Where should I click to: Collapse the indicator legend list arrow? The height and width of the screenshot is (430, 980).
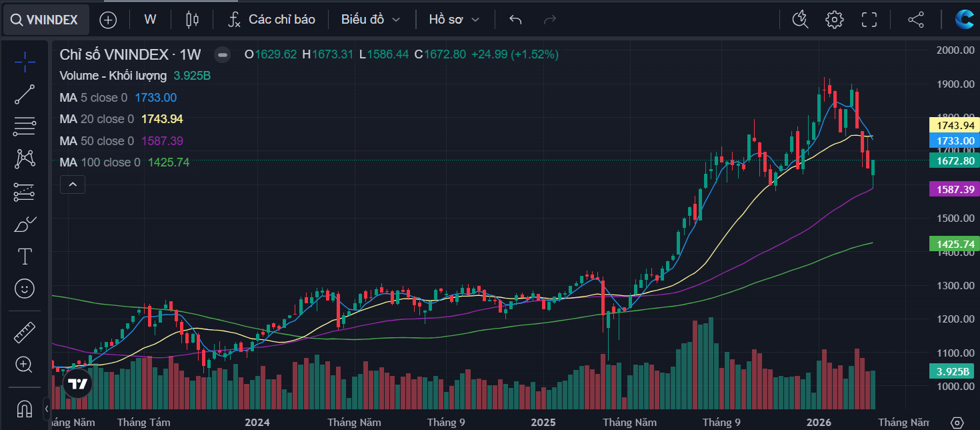pyautogui.click(x=72, y=184)
